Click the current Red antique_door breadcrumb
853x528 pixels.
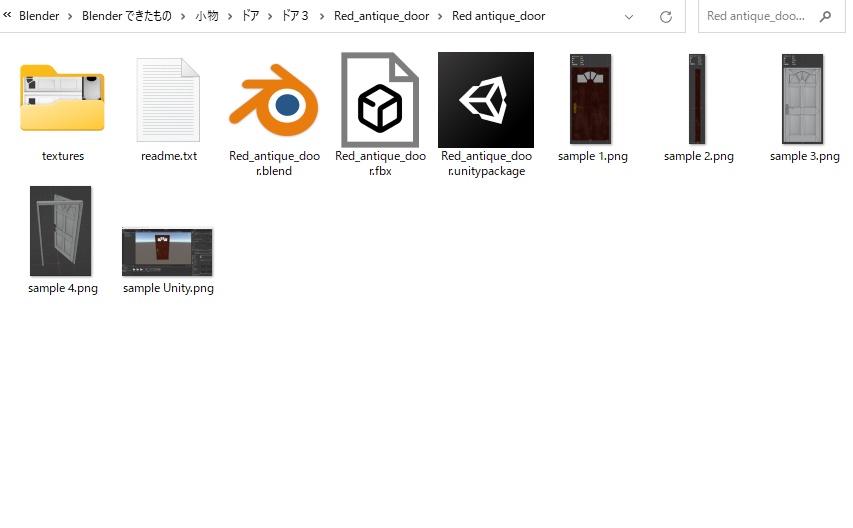(498, 16)
